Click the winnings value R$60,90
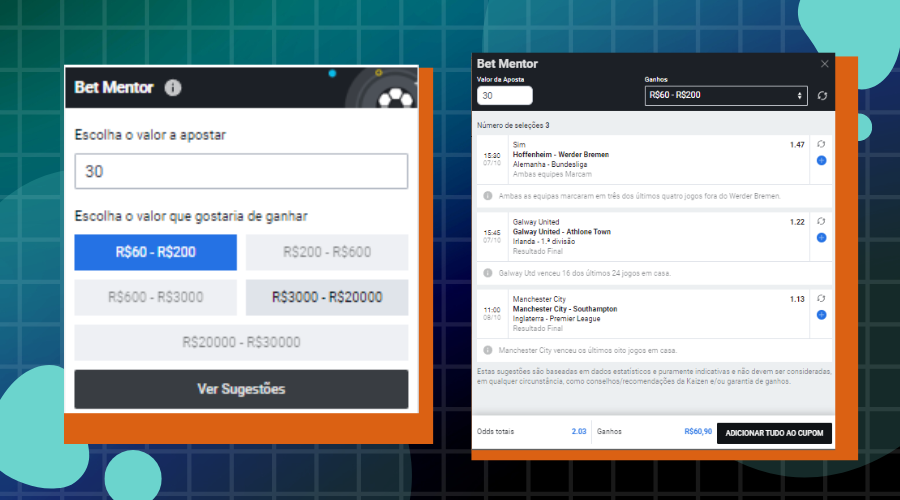Viewport: 900px width, 500px height. click(698, 431)
